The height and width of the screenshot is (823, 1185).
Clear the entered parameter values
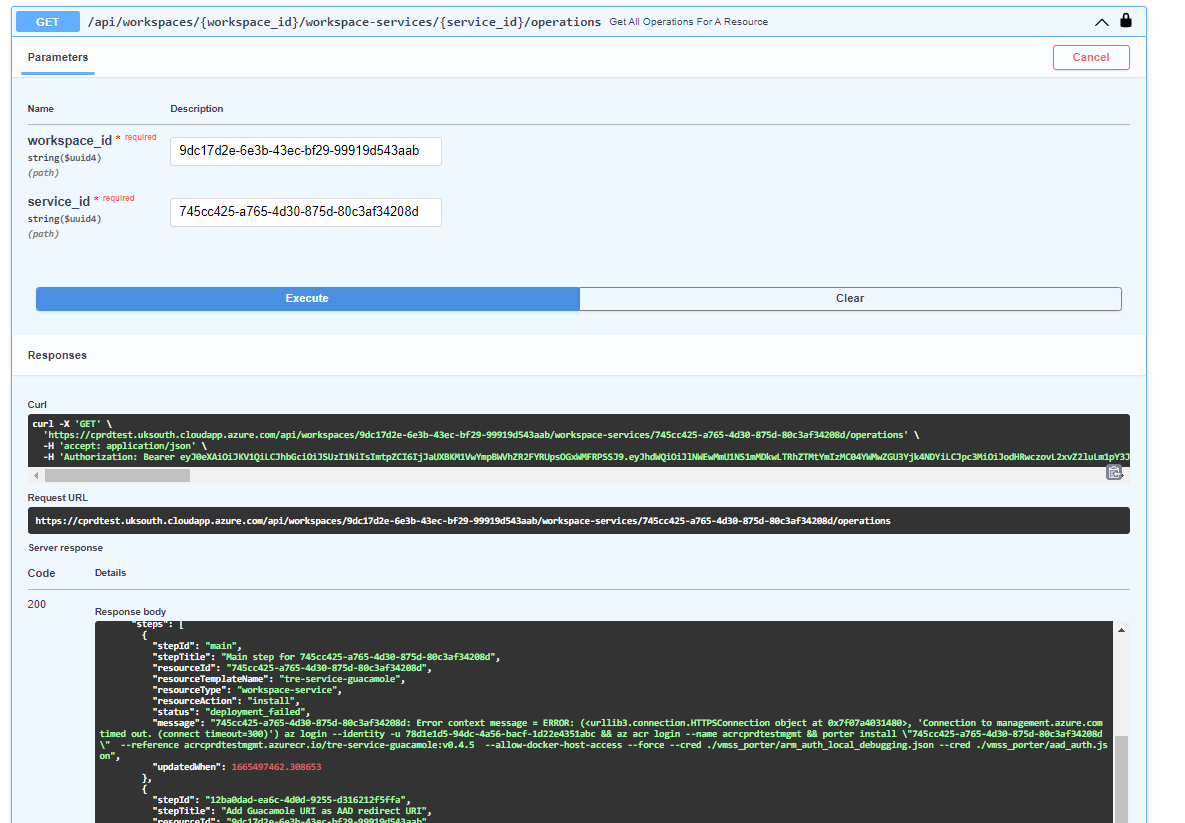[850, 298]
